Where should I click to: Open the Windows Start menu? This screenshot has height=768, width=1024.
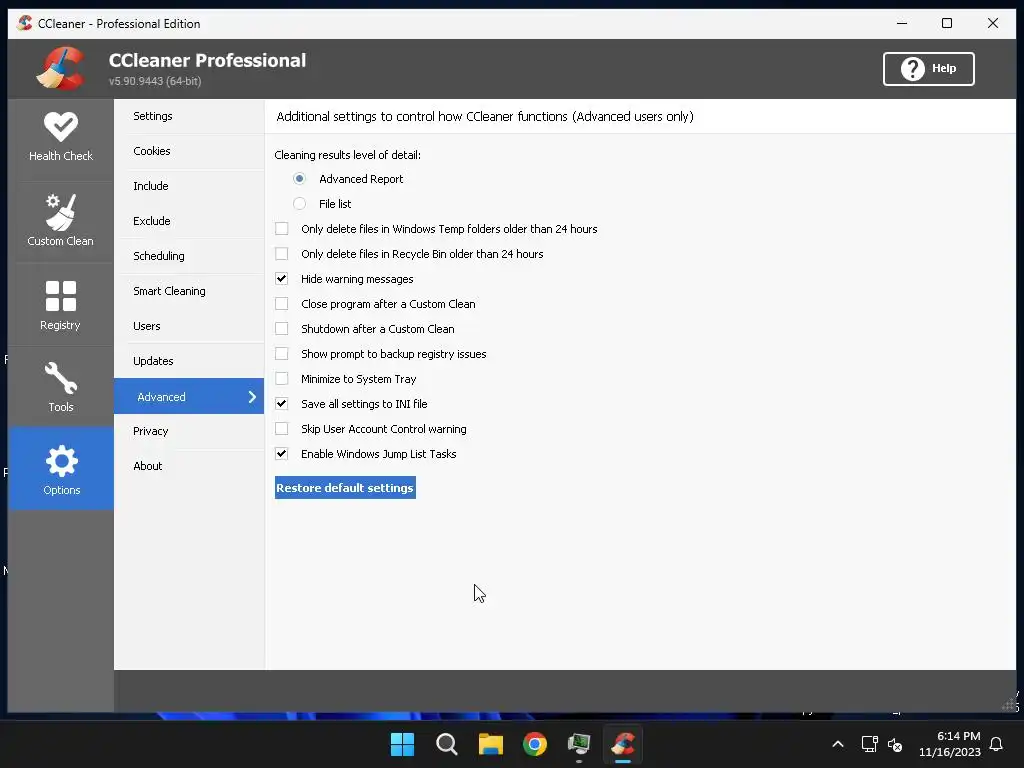(402, 744)
